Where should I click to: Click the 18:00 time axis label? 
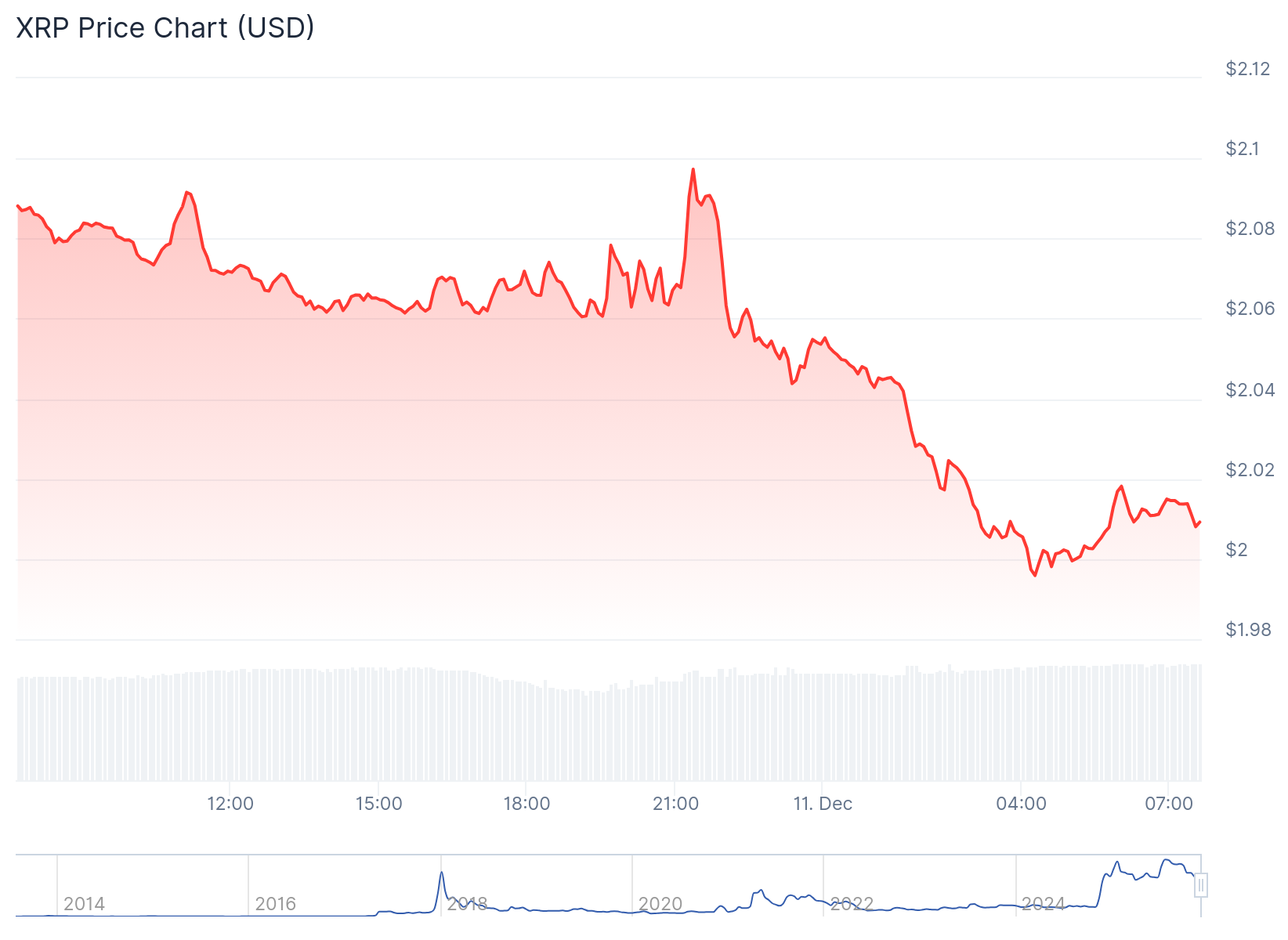coord(526,804)
